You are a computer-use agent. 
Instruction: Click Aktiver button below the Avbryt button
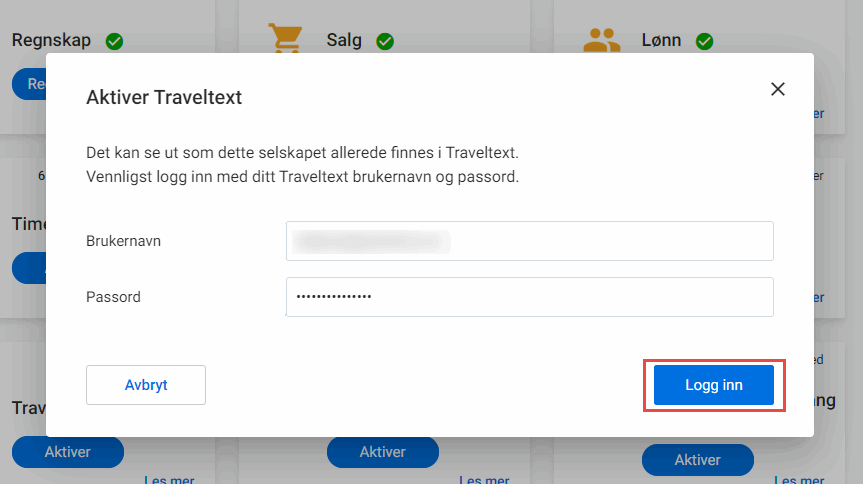click(68, 452)
